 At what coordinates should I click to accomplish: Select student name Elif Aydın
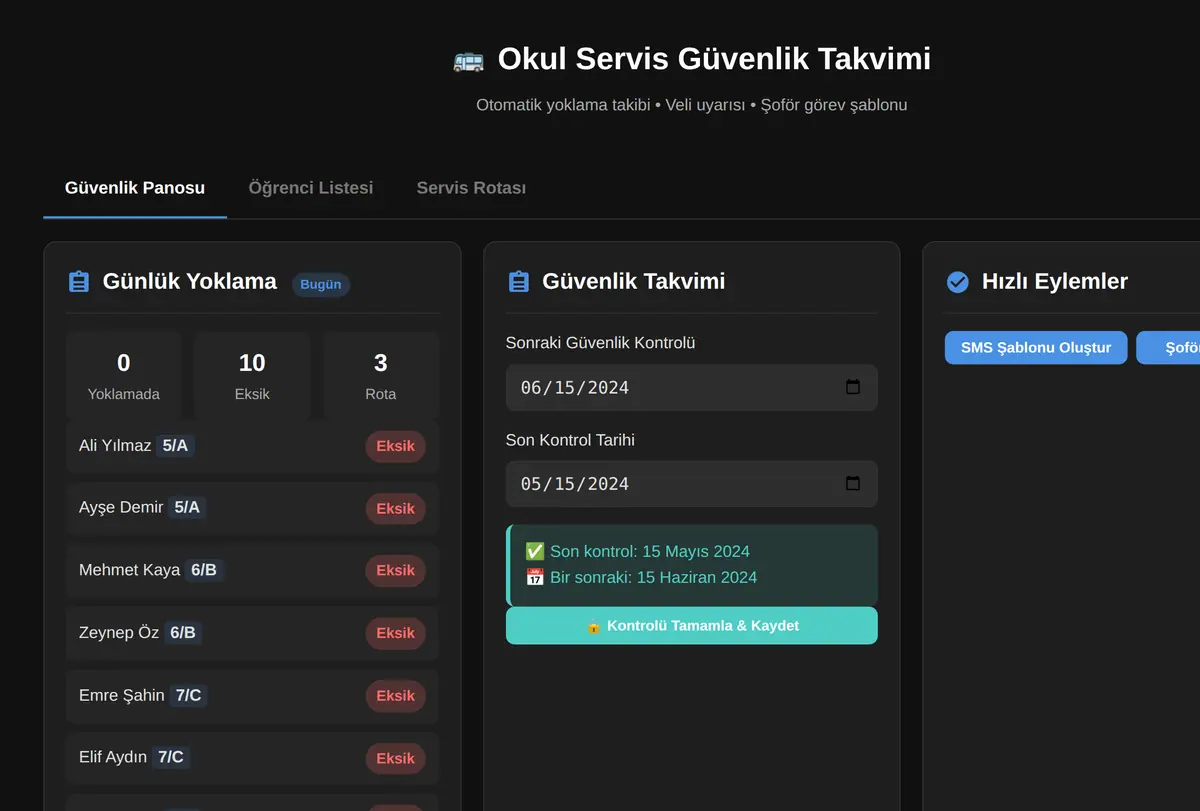click(x=113, y=757)
